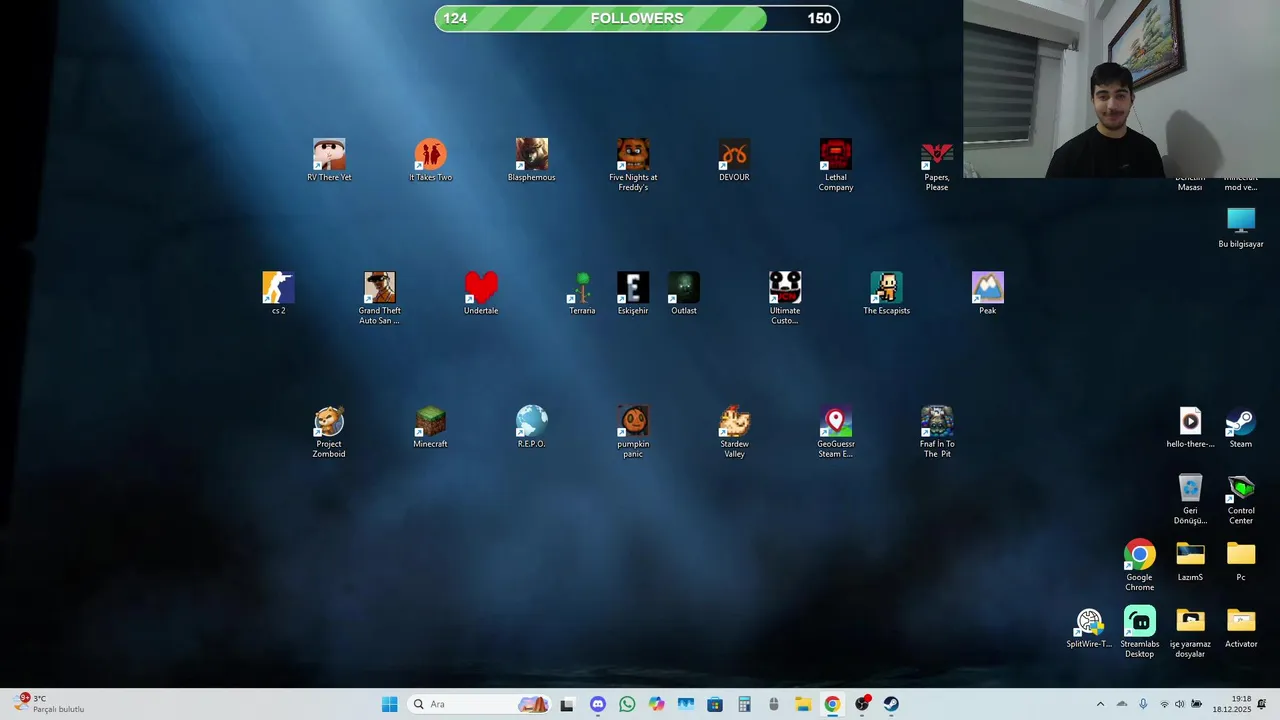Click the Ara search box in taskbar
This screenshot has width=1280, height=720.
click(479, 704)
